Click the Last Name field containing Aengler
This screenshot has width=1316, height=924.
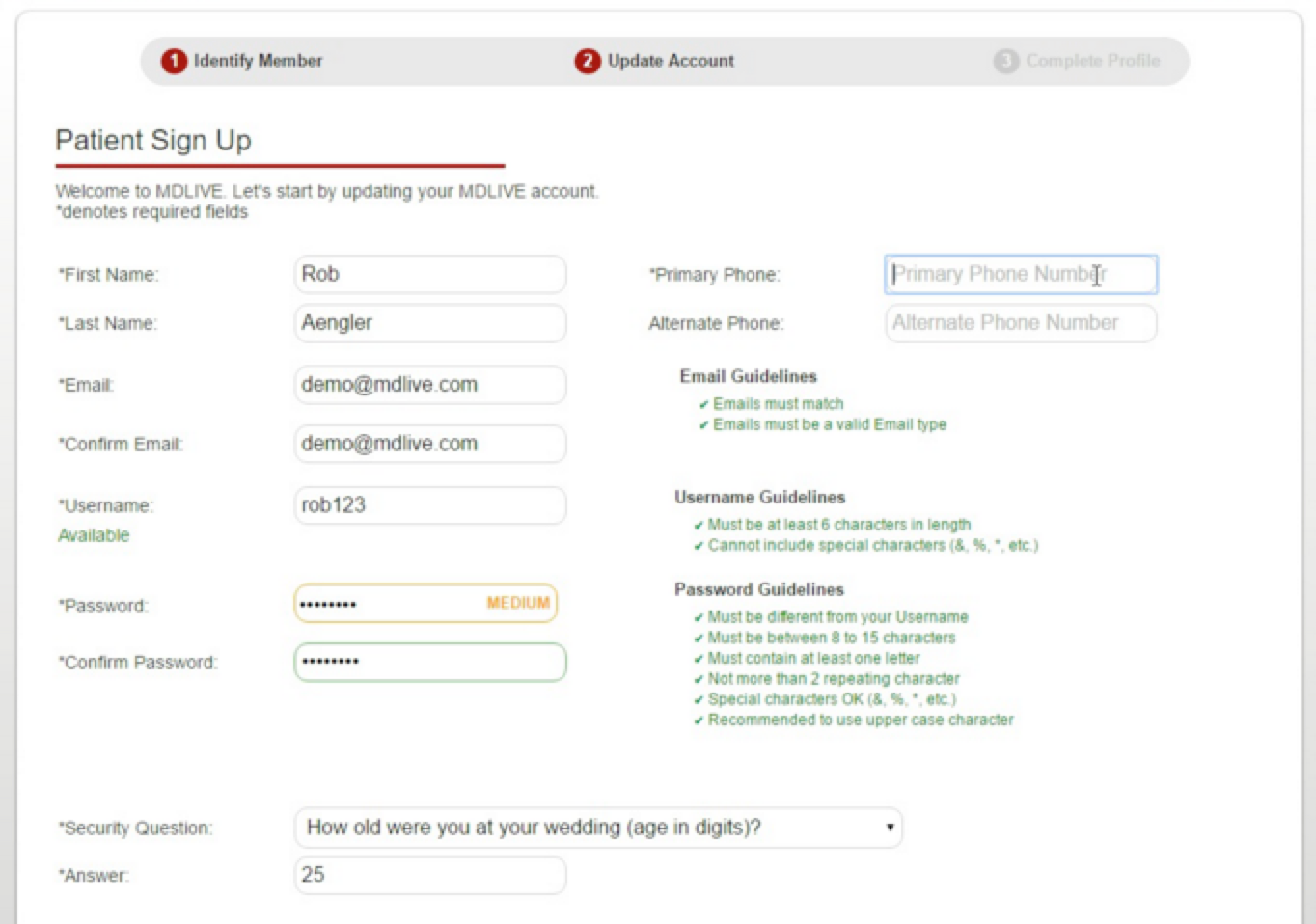pos(430,323)
